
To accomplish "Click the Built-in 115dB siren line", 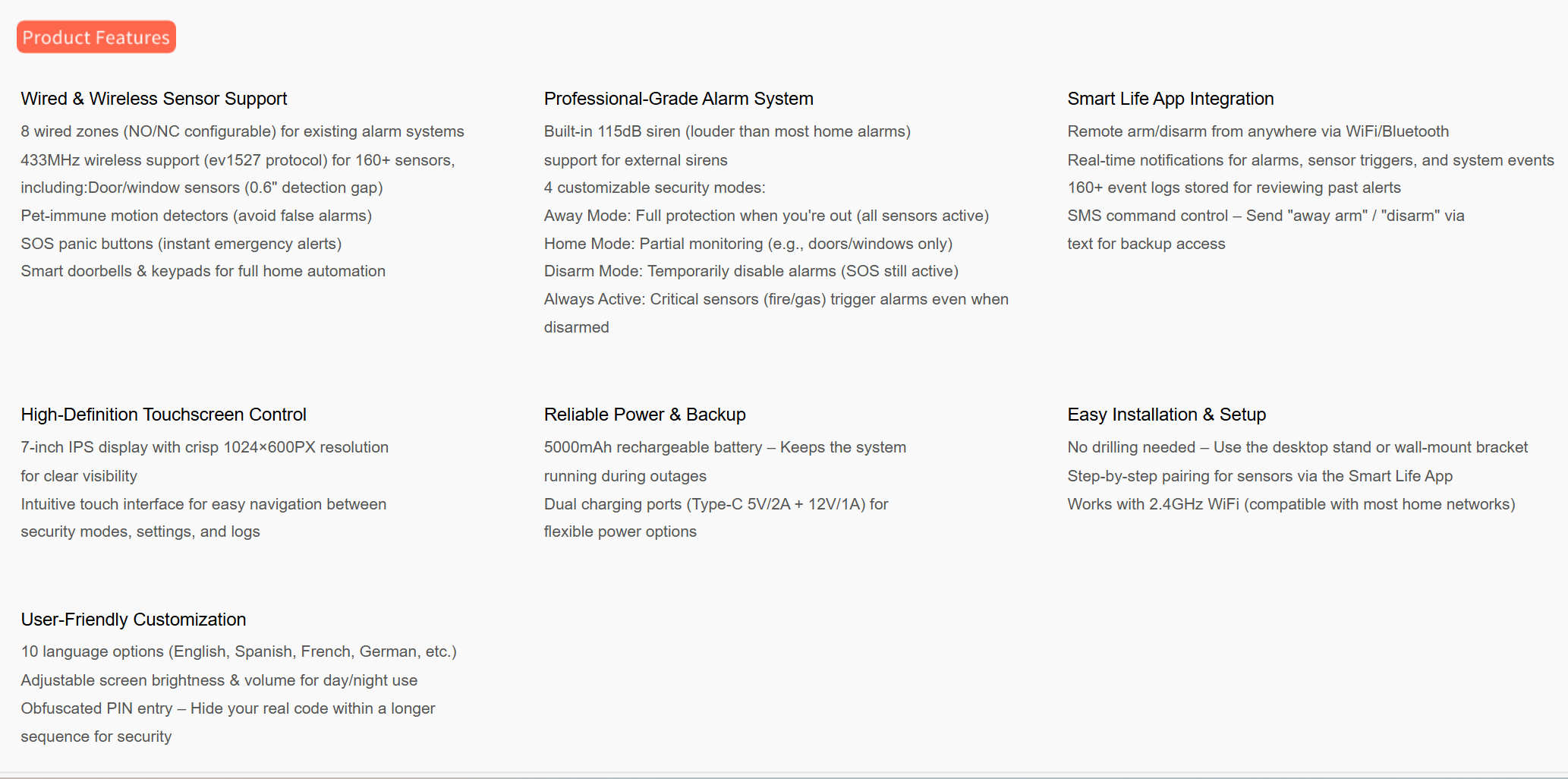I will click(x=727, y=131).
